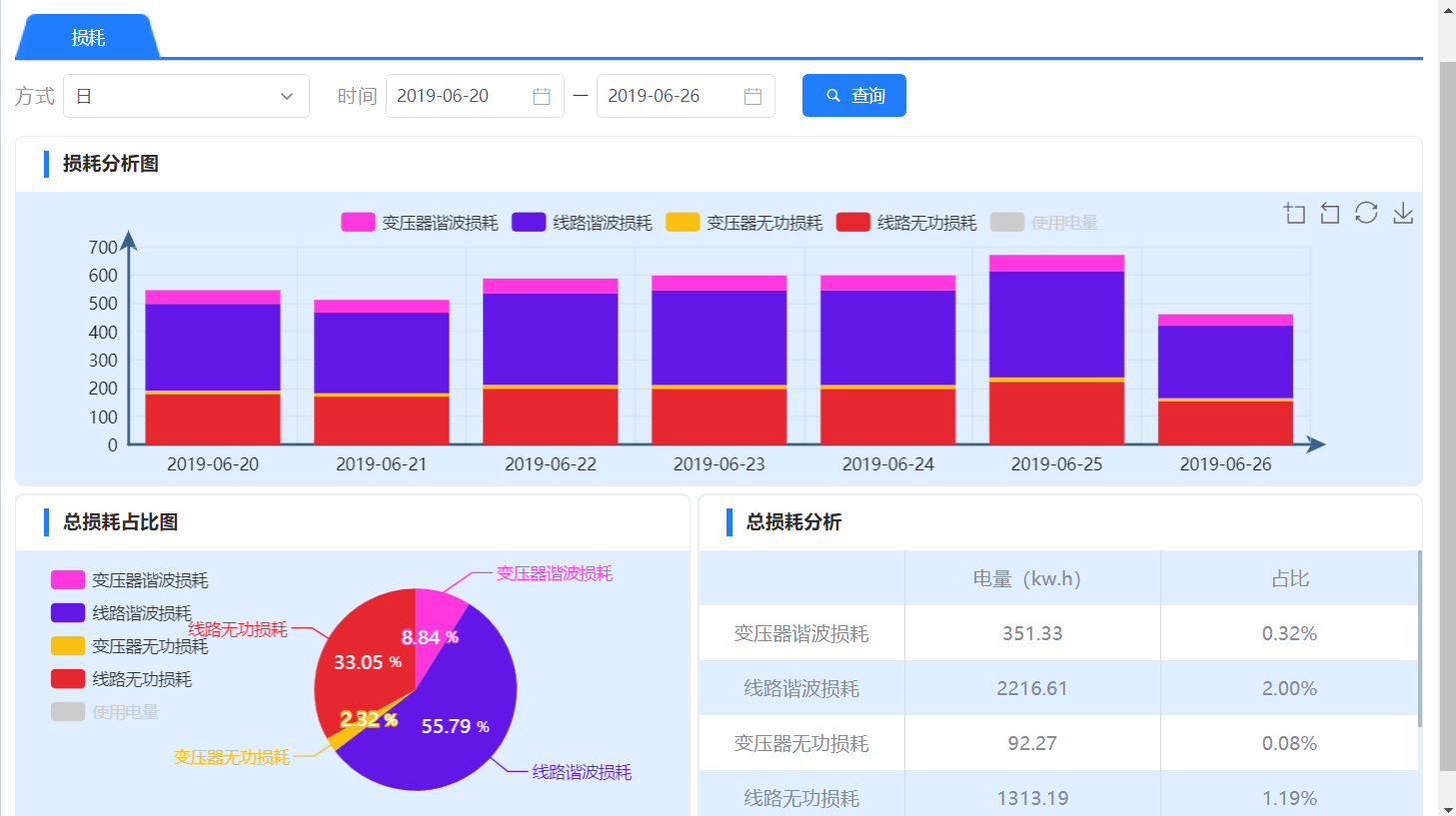Click table cell value 92.27

coord(1032,744)
